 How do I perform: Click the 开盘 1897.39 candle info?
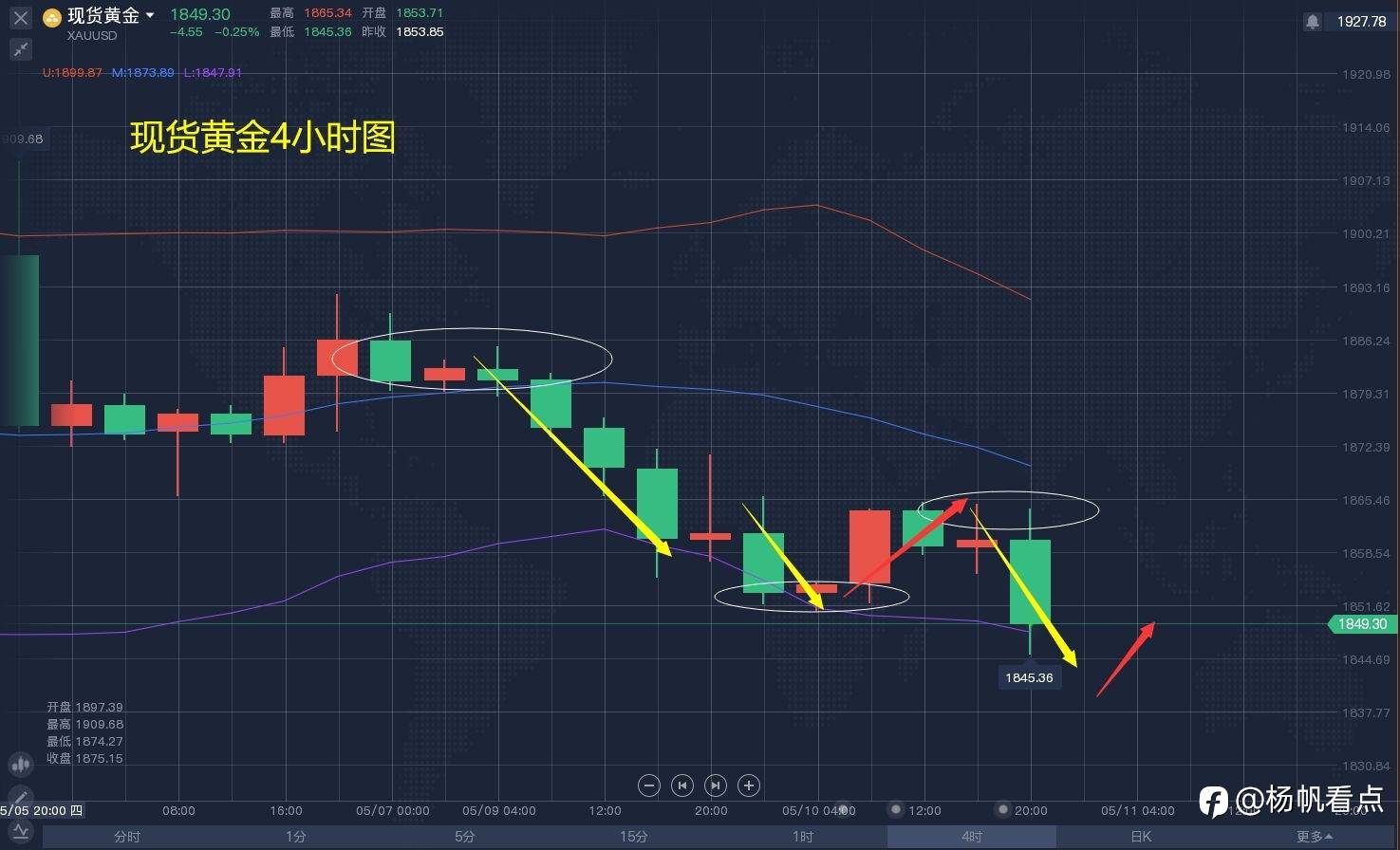(84, 707)
